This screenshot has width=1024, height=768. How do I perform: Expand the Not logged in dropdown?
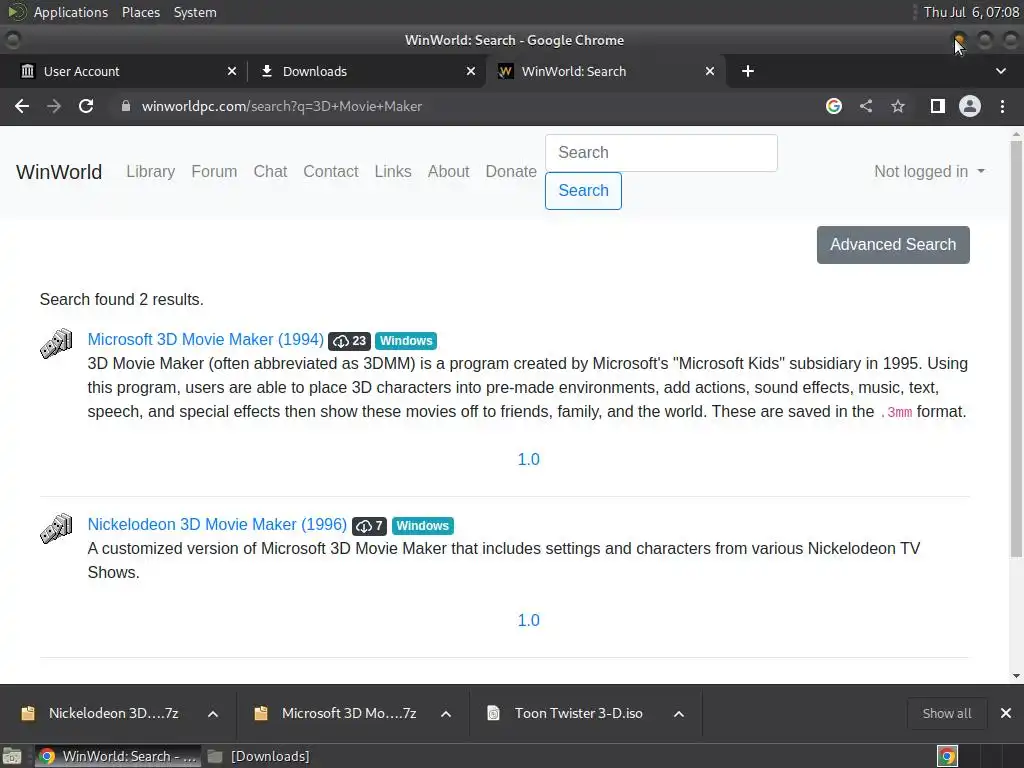929,172
